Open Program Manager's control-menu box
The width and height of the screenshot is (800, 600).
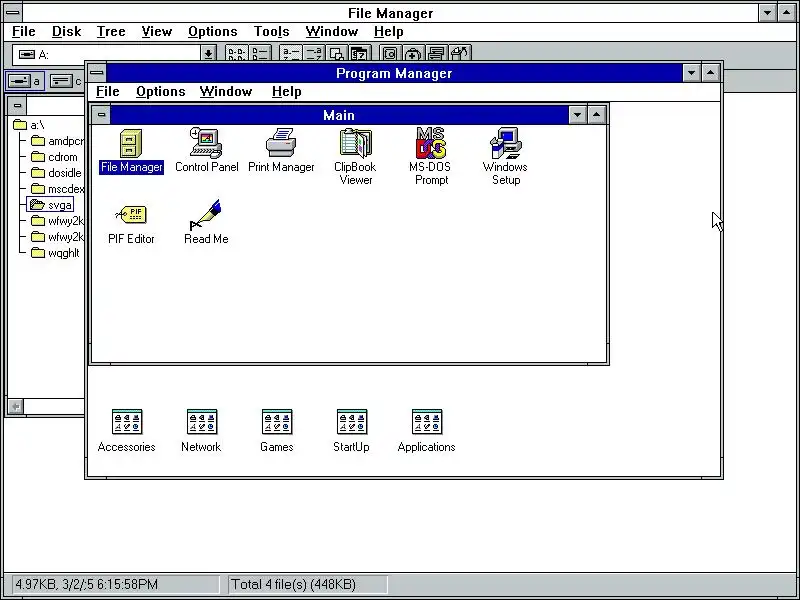(x=96, y=73)
